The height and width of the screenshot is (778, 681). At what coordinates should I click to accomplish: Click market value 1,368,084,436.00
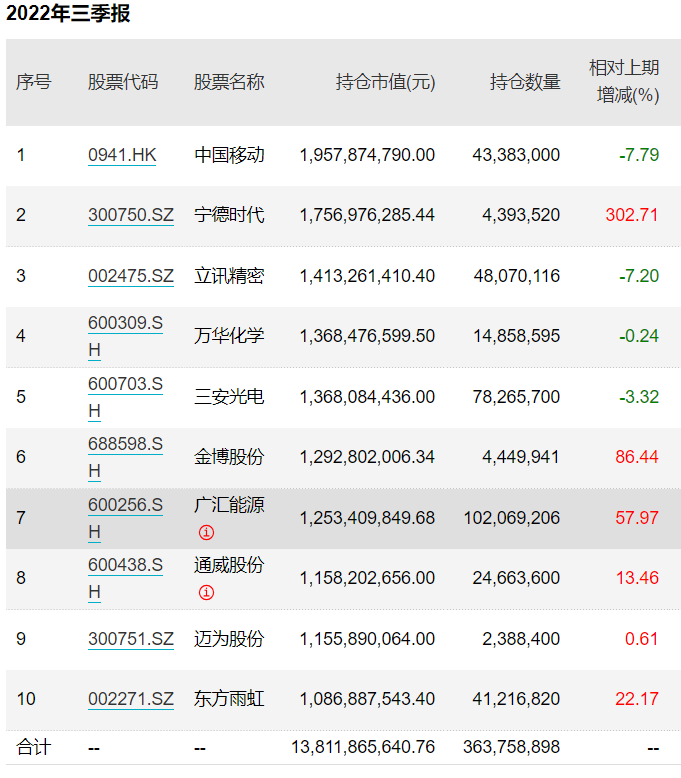pos(367,397)
